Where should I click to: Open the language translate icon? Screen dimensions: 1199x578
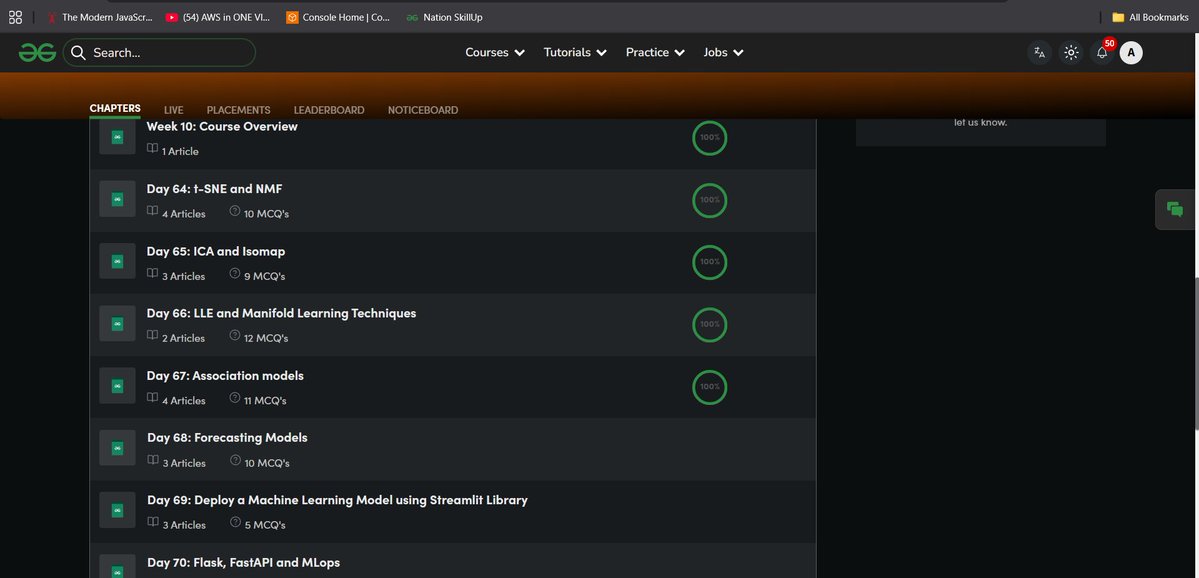(1039, 53)
